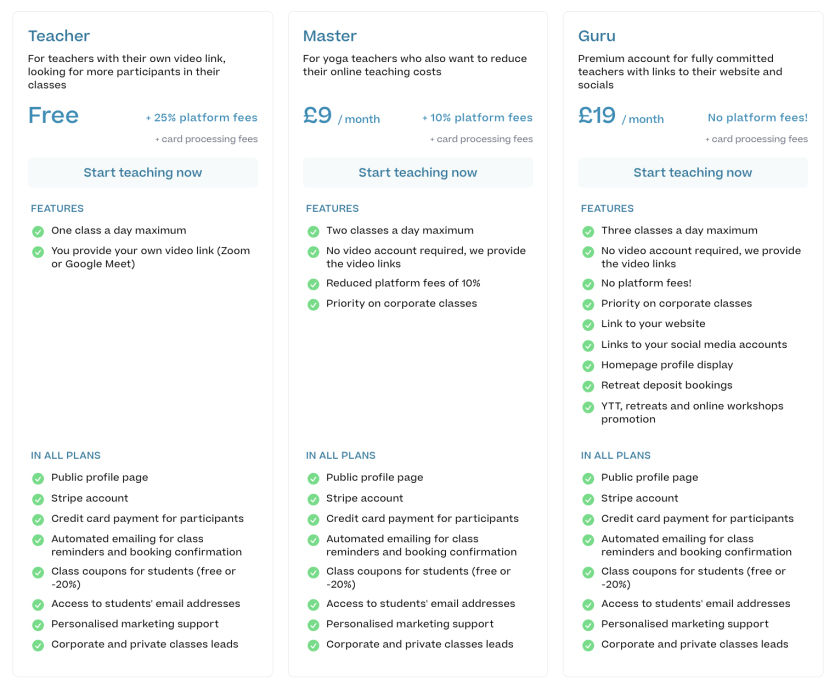835x686 pixels.
Task: Click checkmark next to Retreat deposit bookings
Action: (588, 386)
